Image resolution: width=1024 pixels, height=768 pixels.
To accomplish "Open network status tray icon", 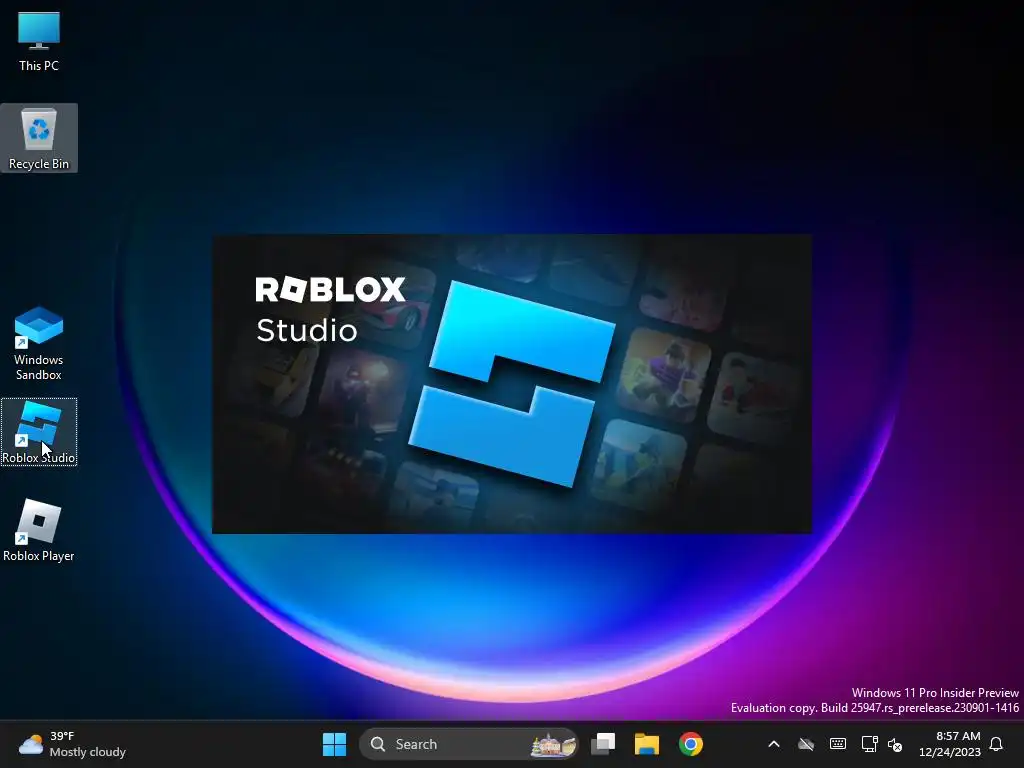I will coord(869,744).
